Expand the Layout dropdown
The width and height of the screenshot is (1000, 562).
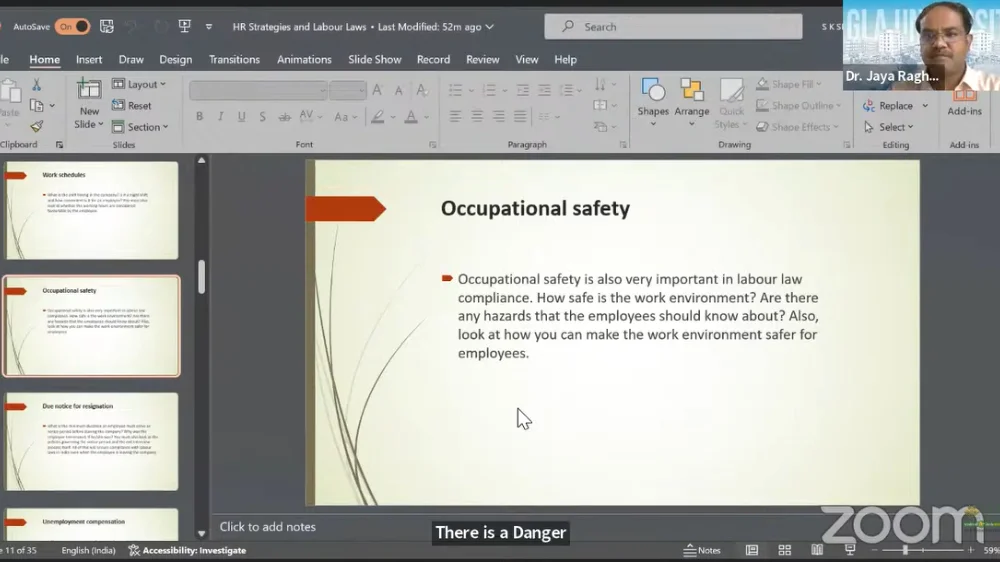click(x=140, y=85)
